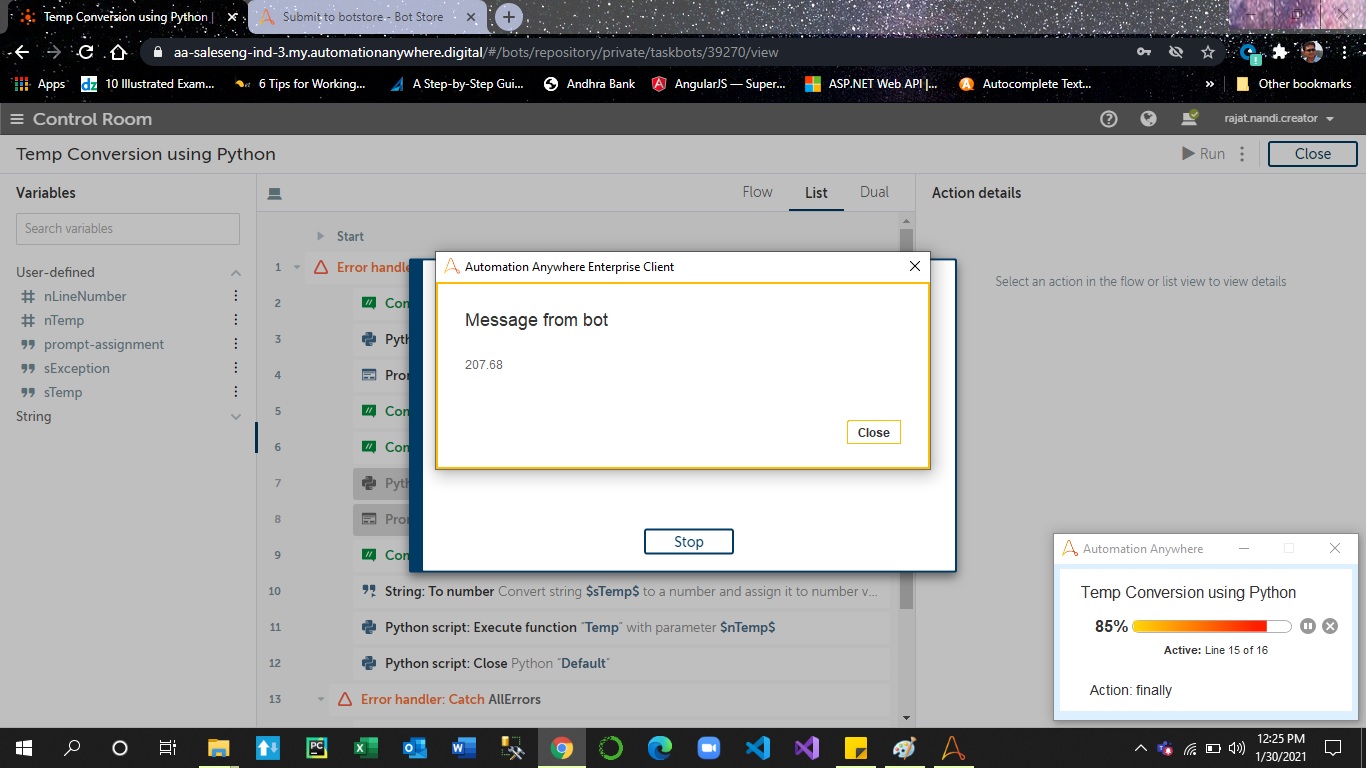Click Close in the Message from bot dialog

tap(873, 432)
